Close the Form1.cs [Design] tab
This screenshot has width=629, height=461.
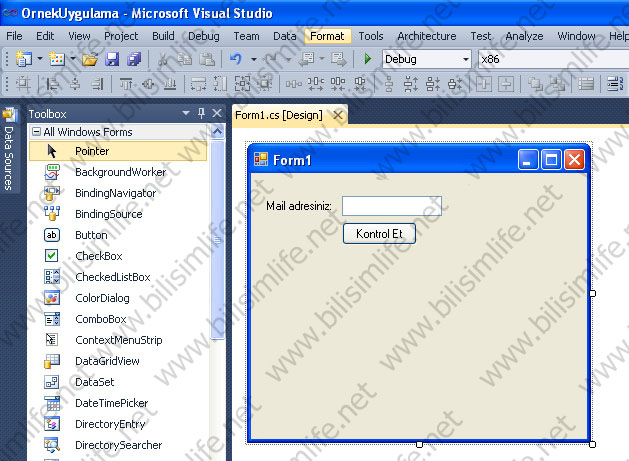click(x=338, y=116)
